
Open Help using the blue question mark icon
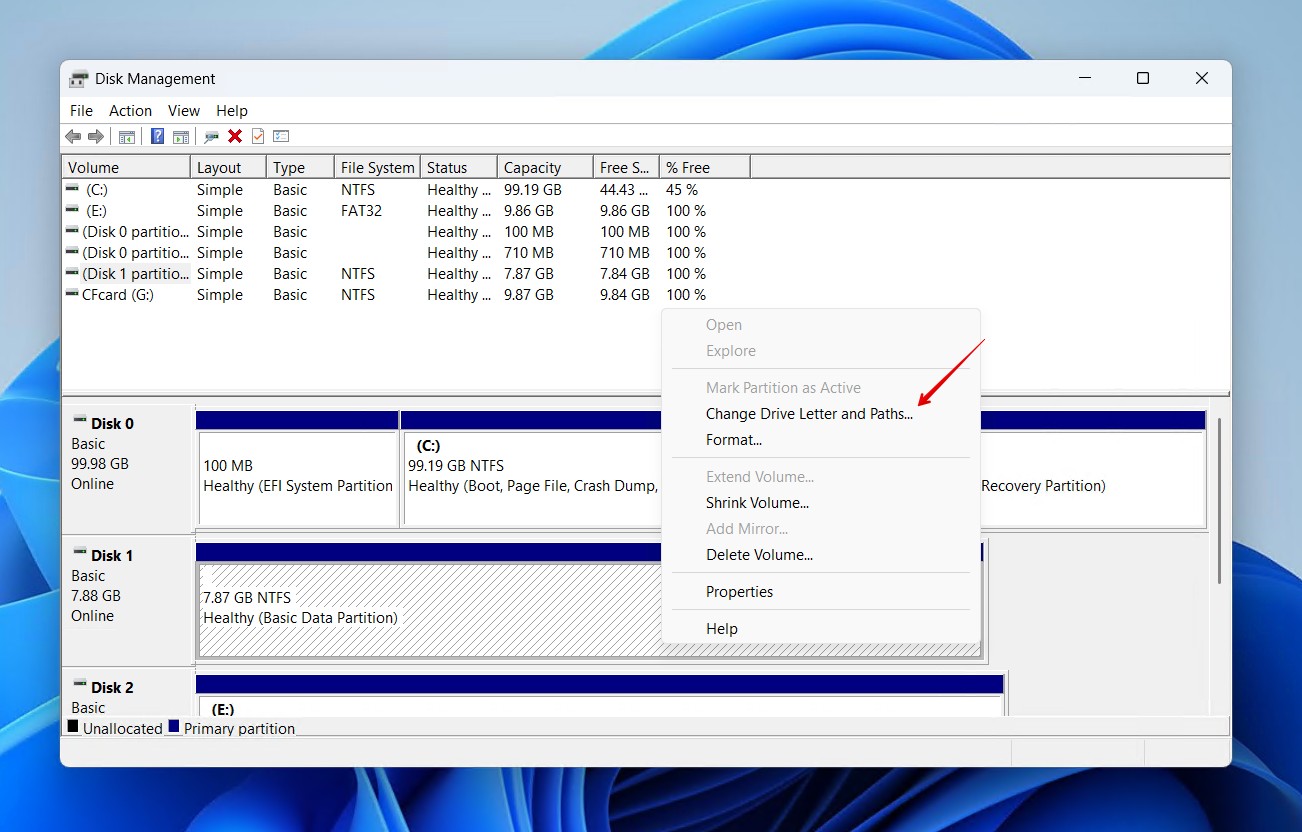158,136
